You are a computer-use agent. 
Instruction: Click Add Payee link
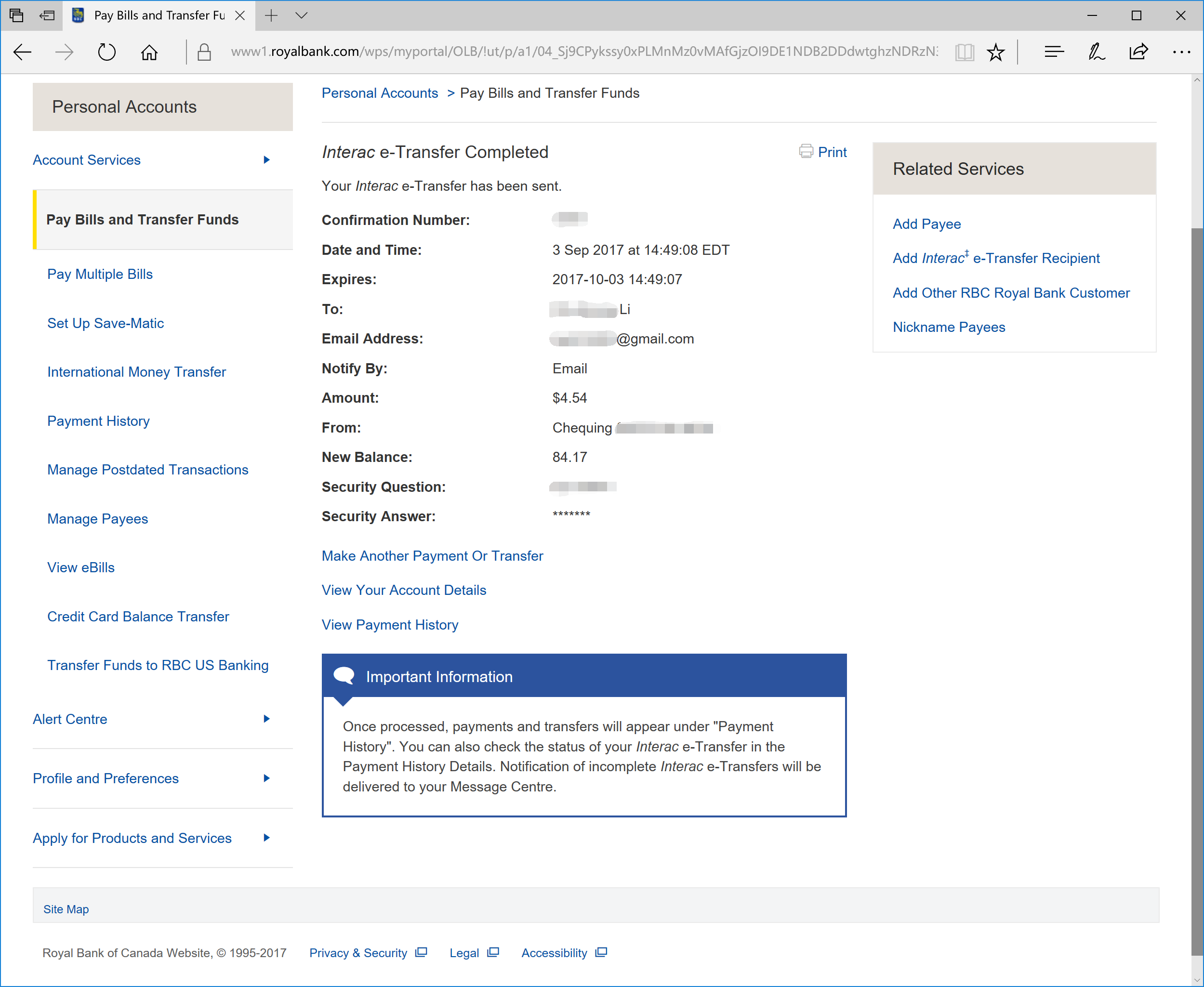(927, 224)
